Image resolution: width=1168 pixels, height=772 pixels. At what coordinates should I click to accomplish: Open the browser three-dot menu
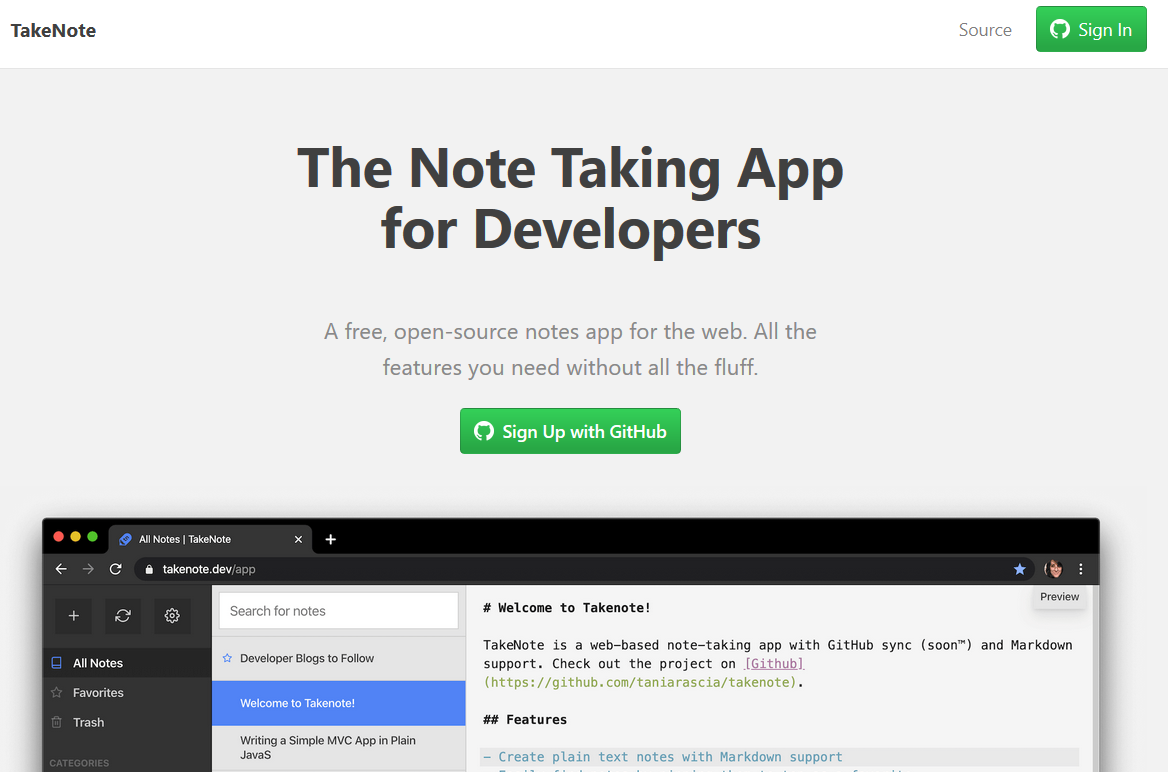[x=1080, y=568]
